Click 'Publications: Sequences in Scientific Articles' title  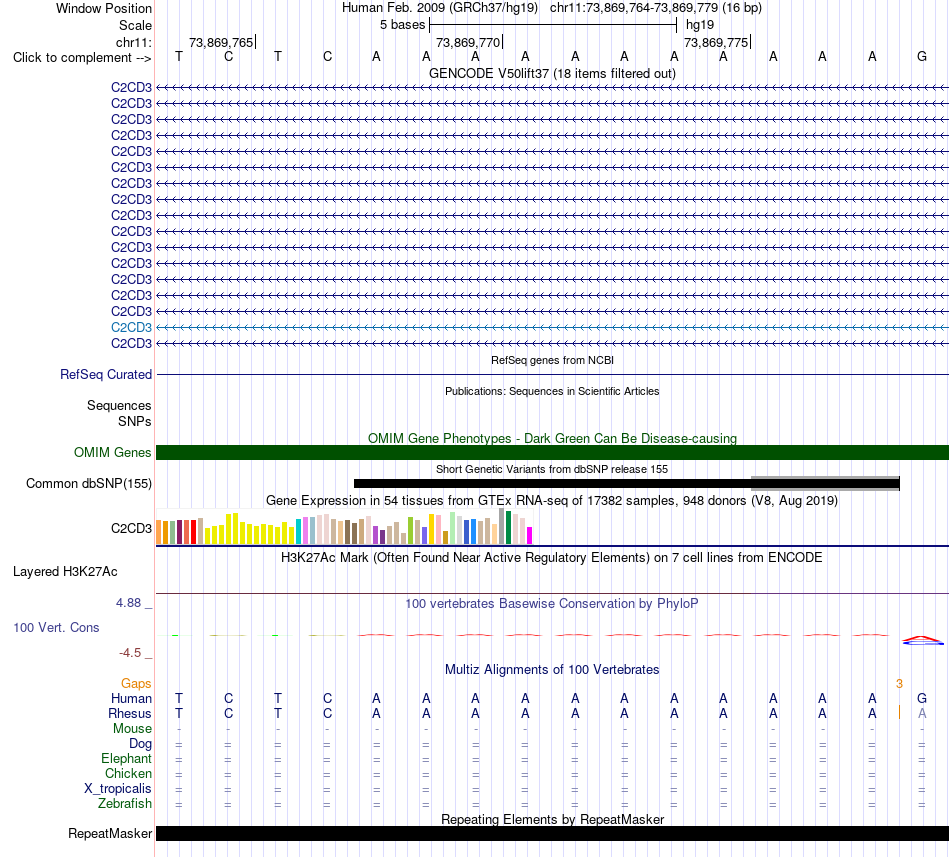[x=552, y=391]
